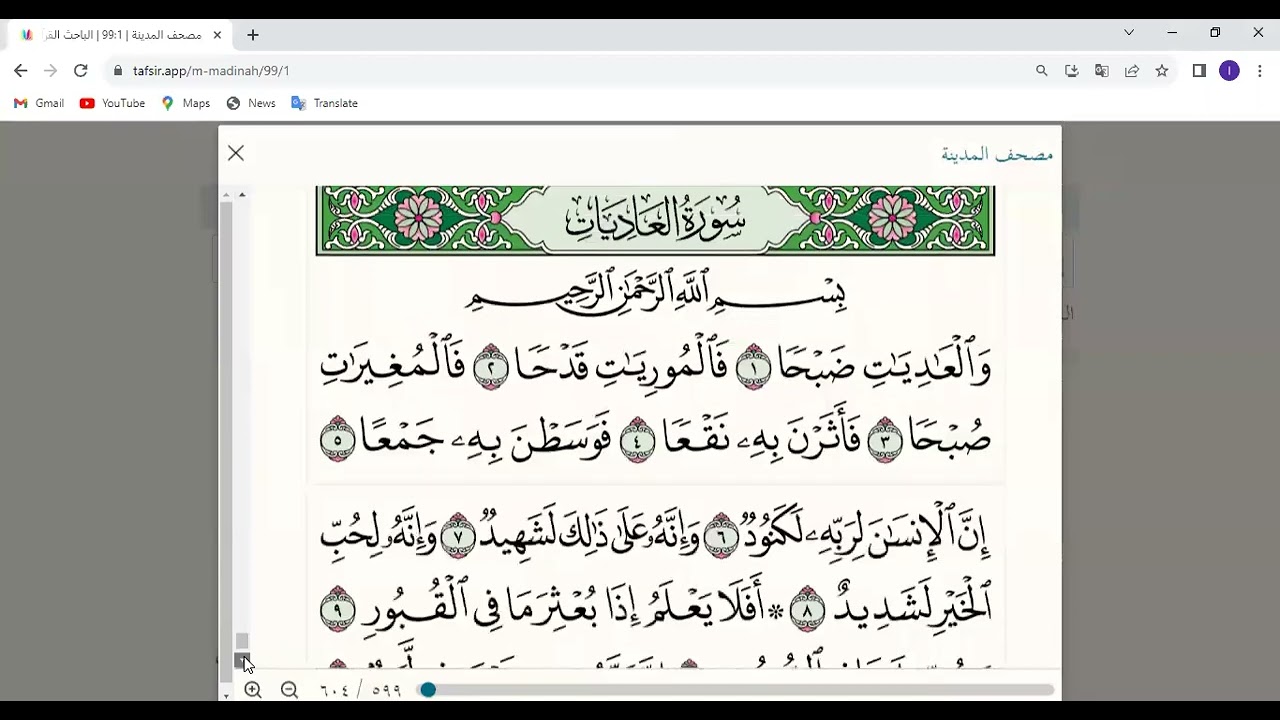The image size is (1280, 720).
Task: Reload the tafsir.app page
Action: coord(81,71)
